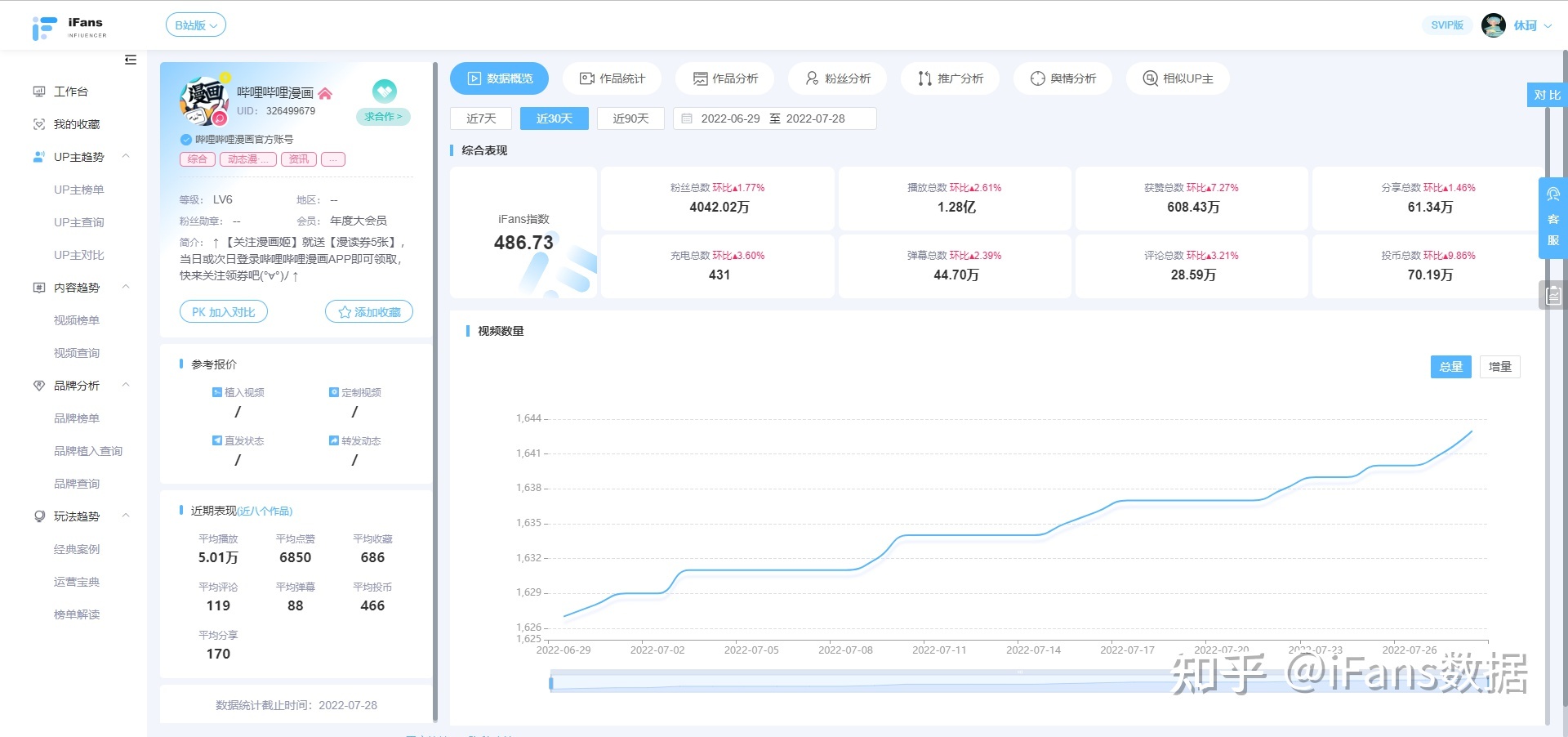Image resolution: width=1568 pixels, height=737 pixels.
Task: Switch to 推广分析 tab
Action: (951, 78)
